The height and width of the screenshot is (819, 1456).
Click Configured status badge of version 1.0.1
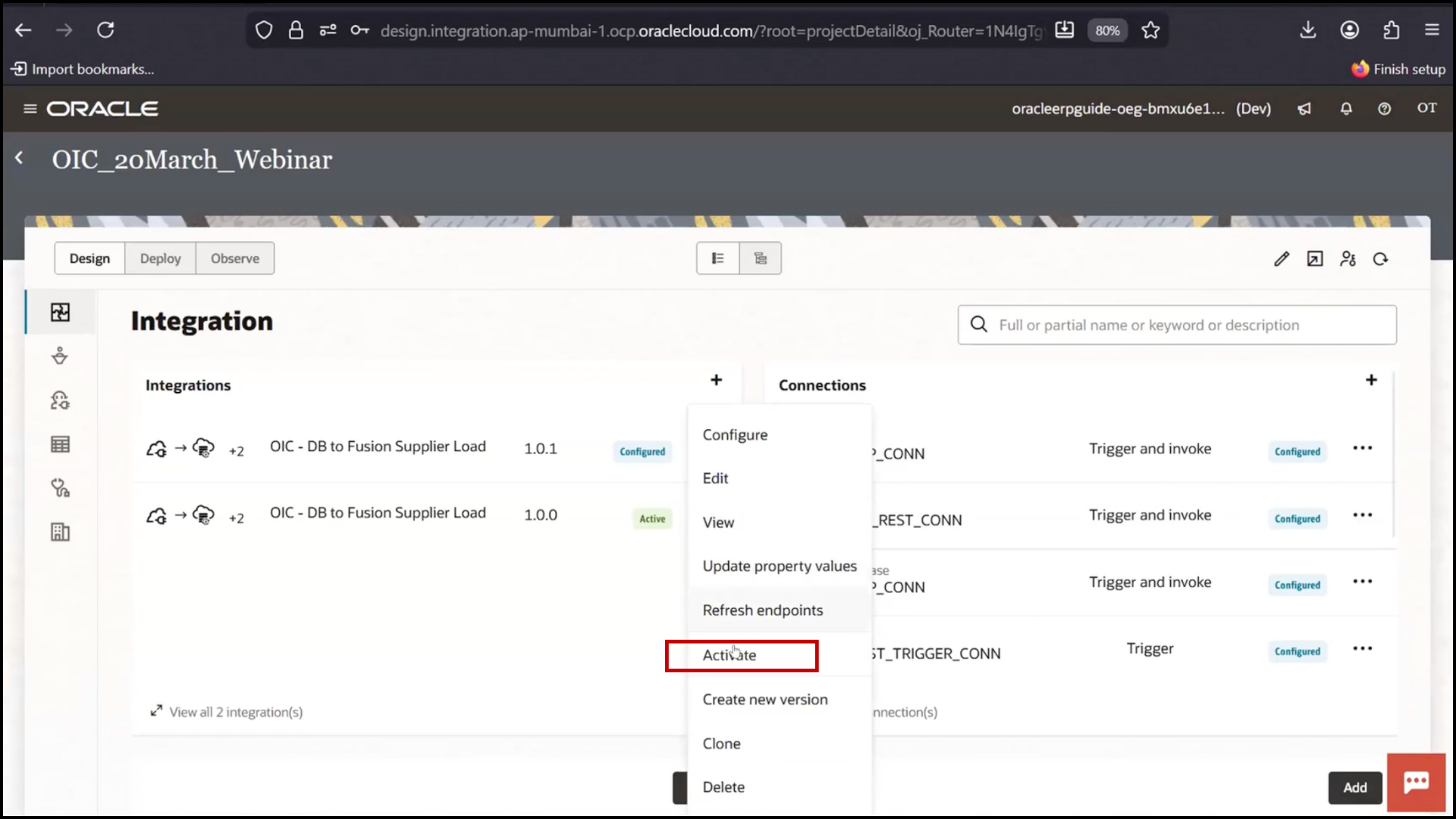click(642, 451)
